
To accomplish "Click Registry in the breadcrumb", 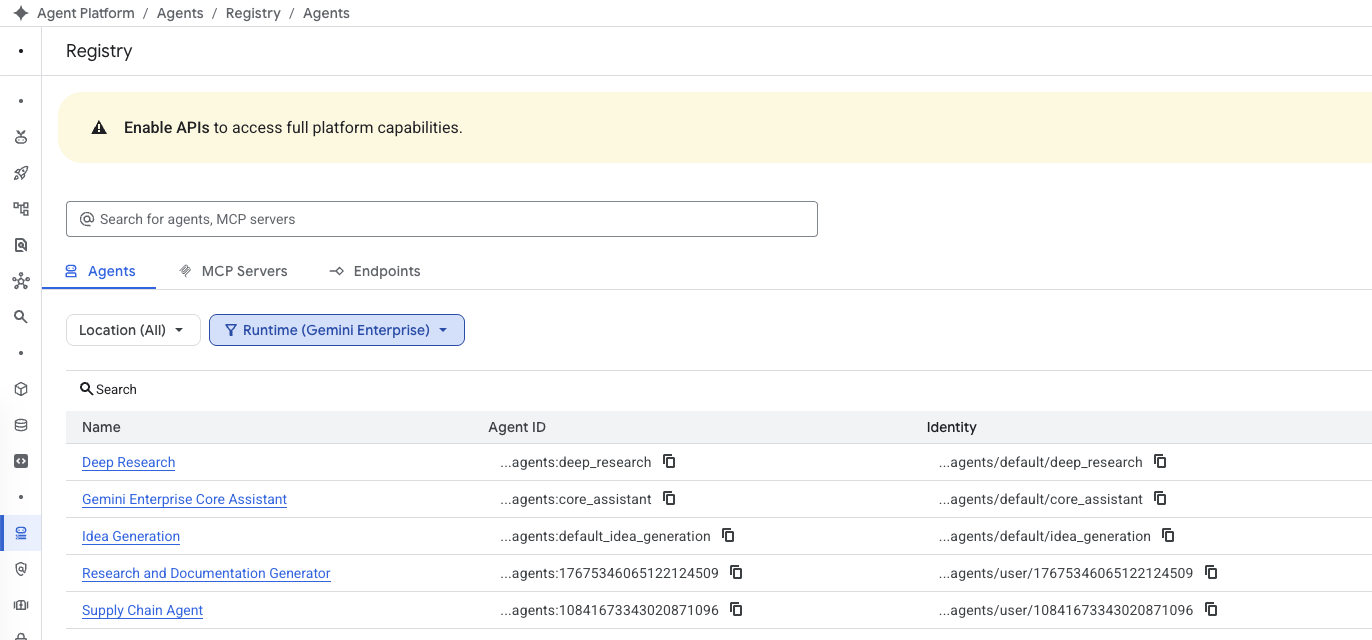I will 253,13.
